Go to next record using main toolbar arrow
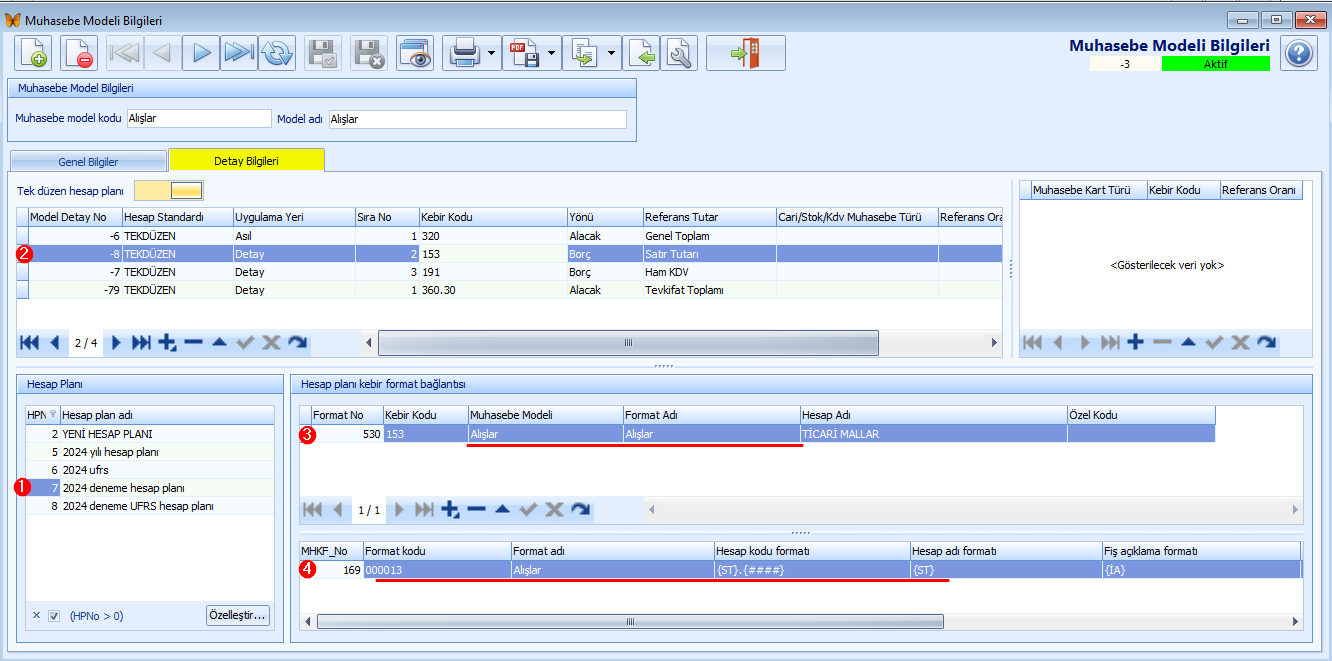 tap(201, 53)
